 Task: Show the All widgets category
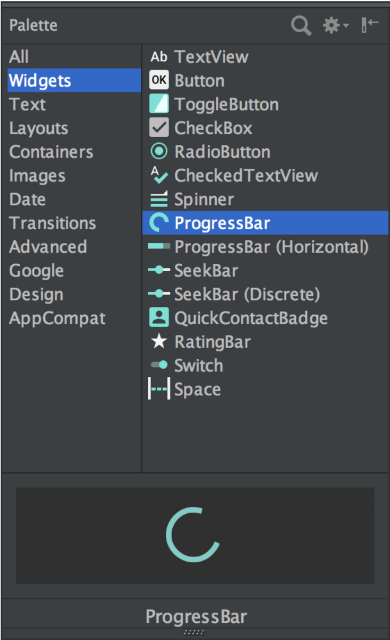19,57
